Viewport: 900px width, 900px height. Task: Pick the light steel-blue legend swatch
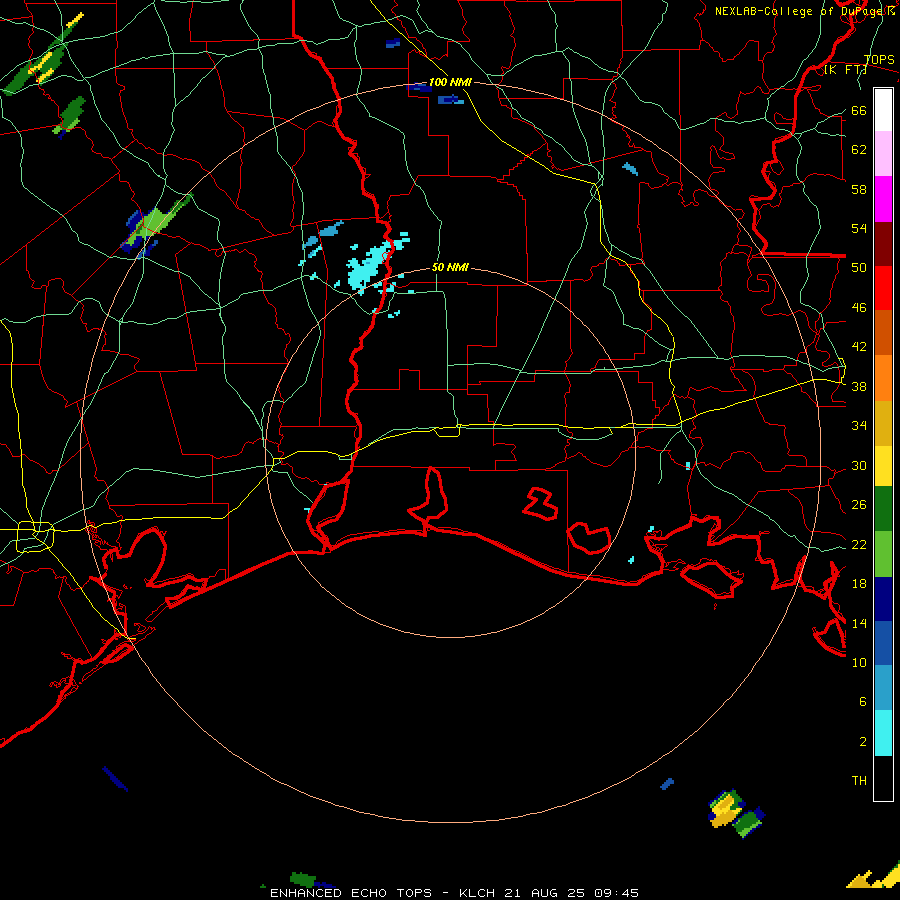(x=883, y=688)
